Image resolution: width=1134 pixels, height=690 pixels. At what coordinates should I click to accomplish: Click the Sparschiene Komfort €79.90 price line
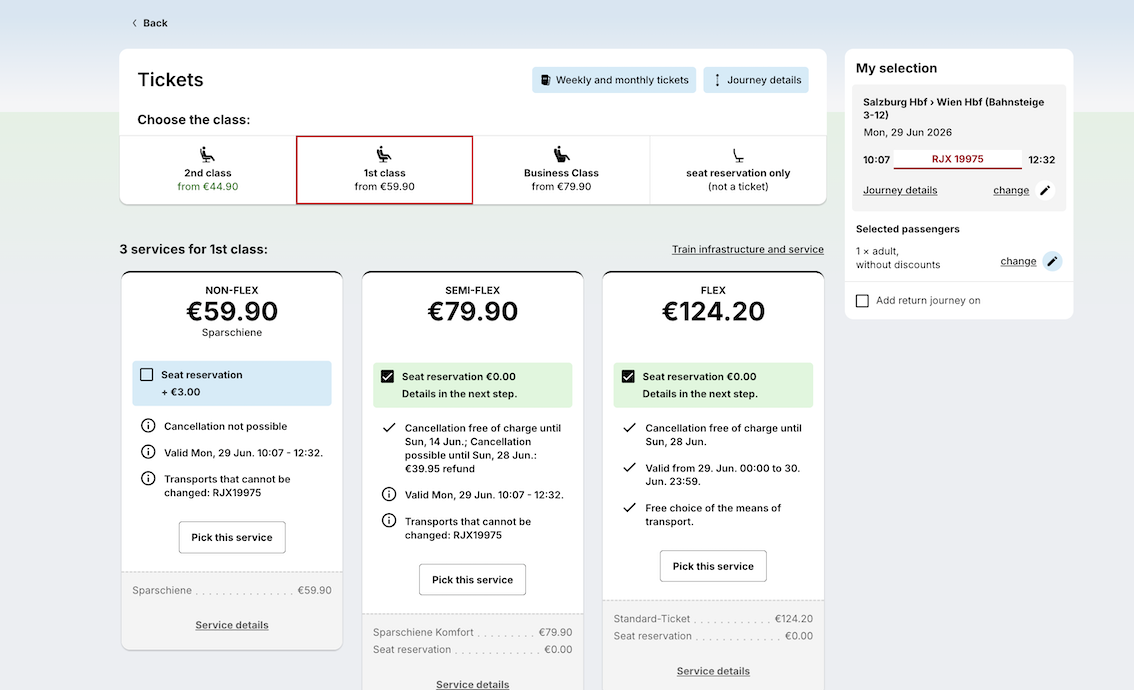click(472, 632)
